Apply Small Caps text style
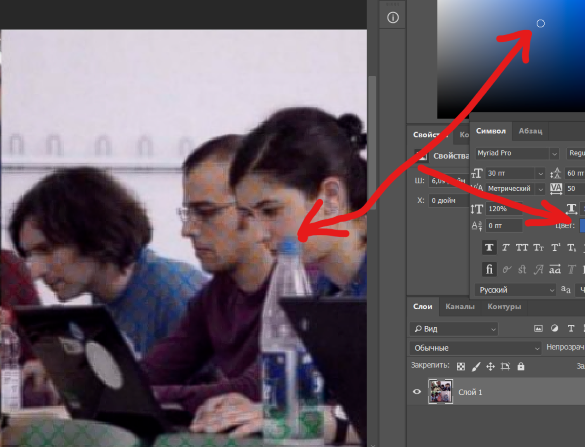This screenshot has width=585, height=447. coord(538,248)
